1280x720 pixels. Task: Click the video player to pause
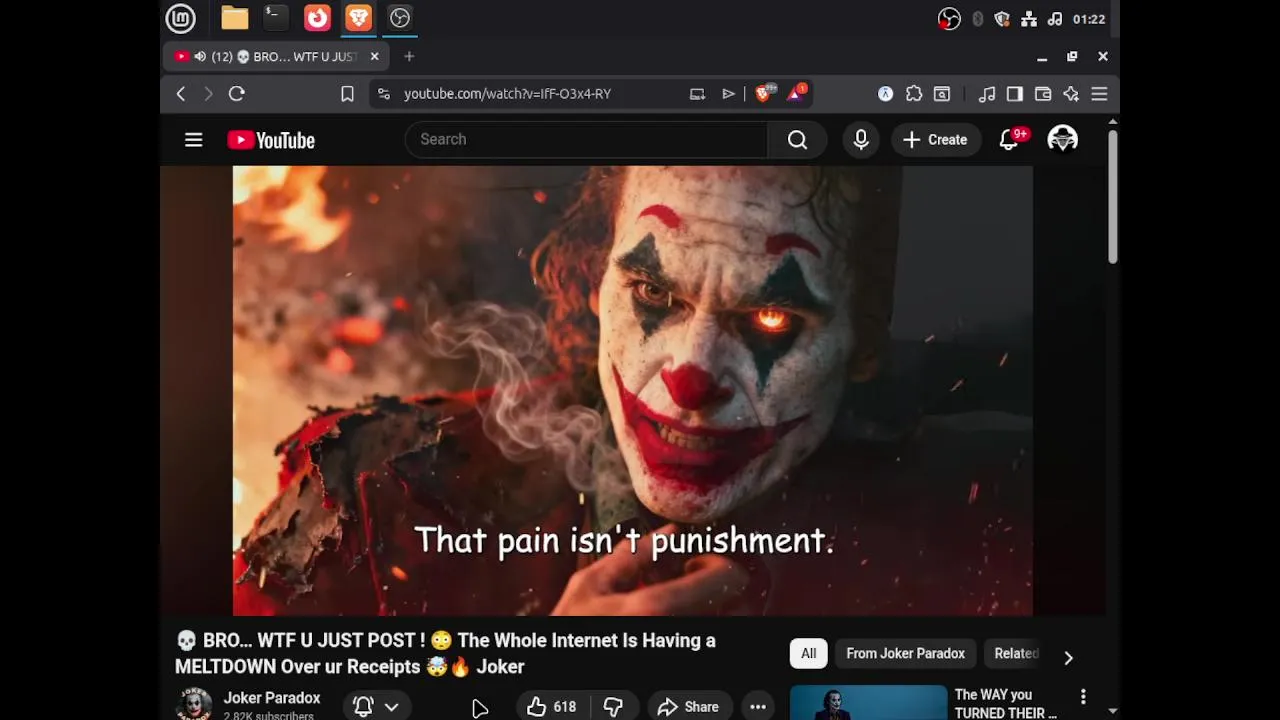(x=633, y=391)
